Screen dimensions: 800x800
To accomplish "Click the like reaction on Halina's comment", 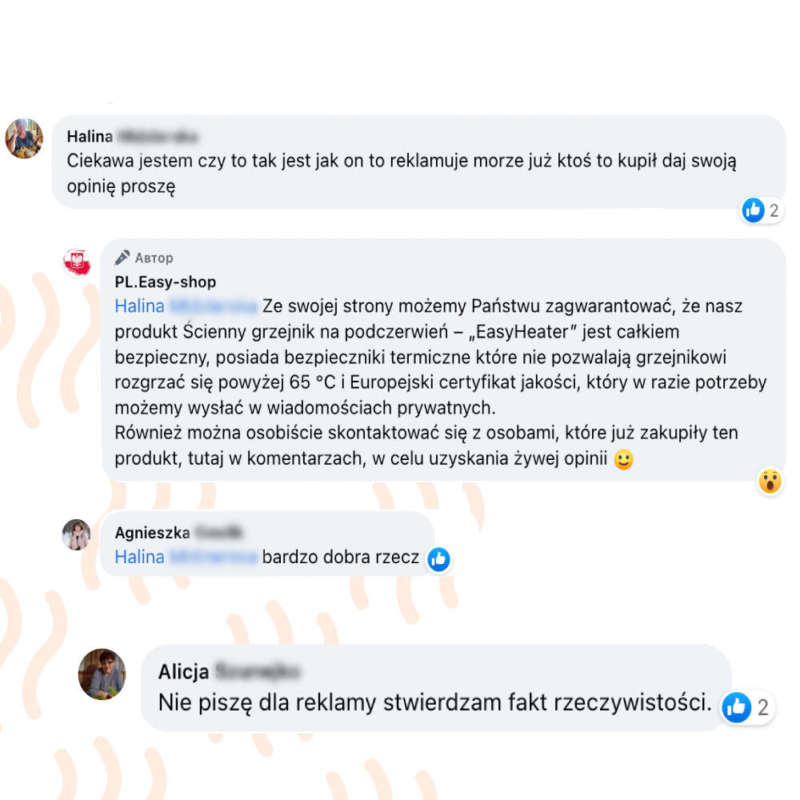I will tap(753, 210).
